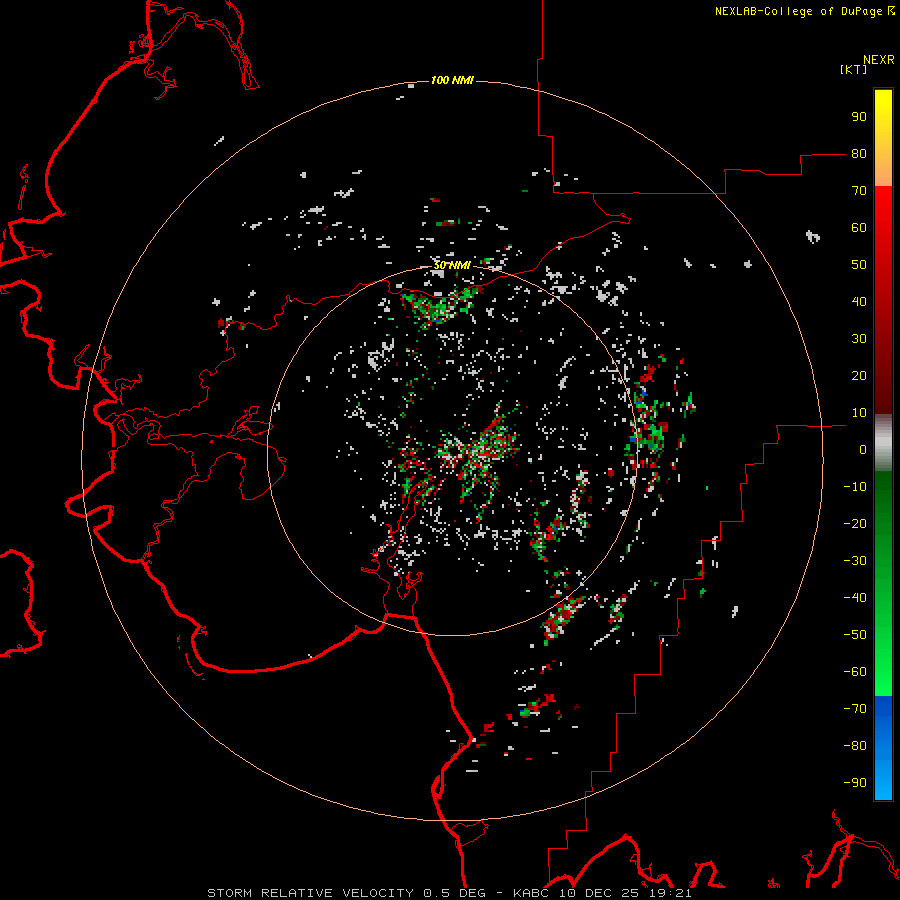This screenshot has height=900, width=900.
Task: Pick the bright green -50 knot color band
Action: click(x=883, y=634)
